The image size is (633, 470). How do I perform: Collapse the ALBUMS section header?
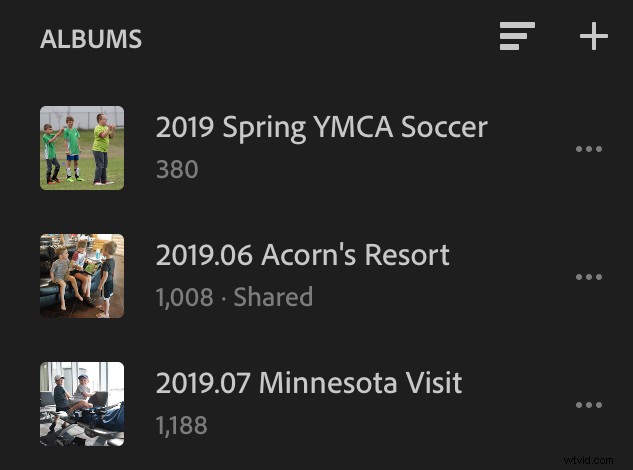tap(91, 40)
